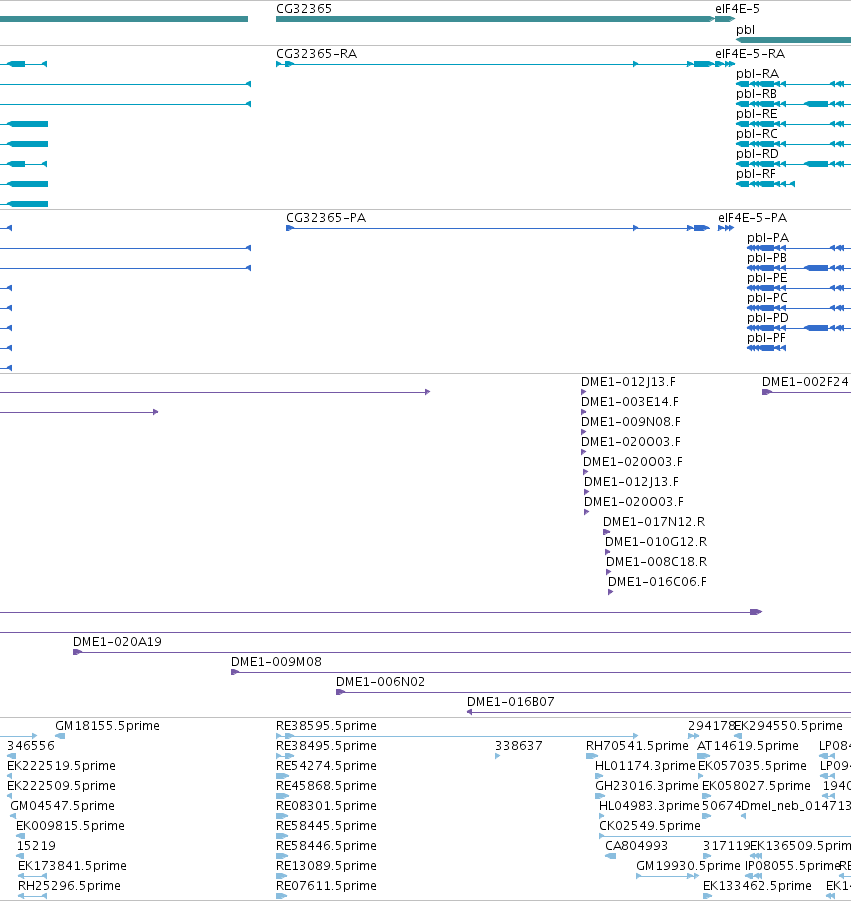Viewport: 851px width, 901px height.
Task: Select the RE38495.5prime EST label
Action: pyautogui.click(x=326, y=746)
